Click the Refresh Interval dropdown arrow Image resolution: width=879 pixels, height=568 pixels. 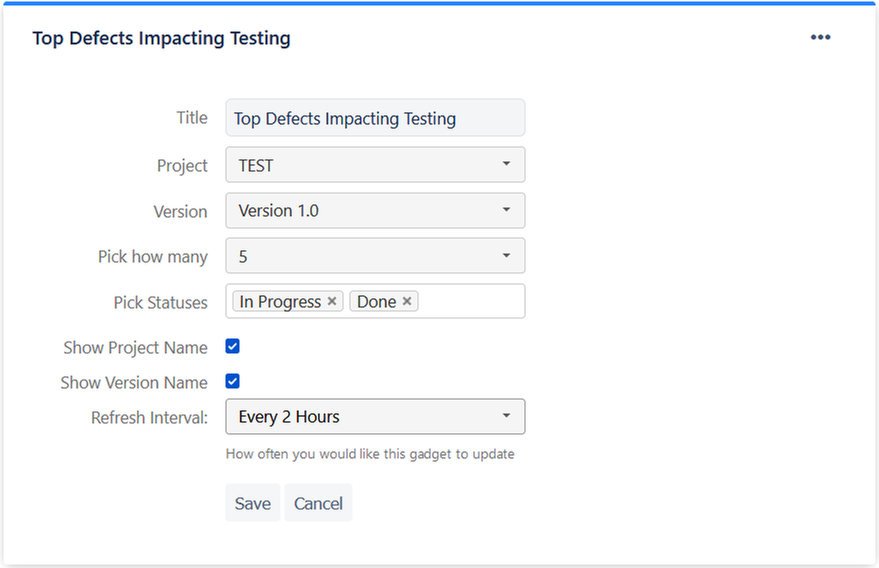point(506,416)
